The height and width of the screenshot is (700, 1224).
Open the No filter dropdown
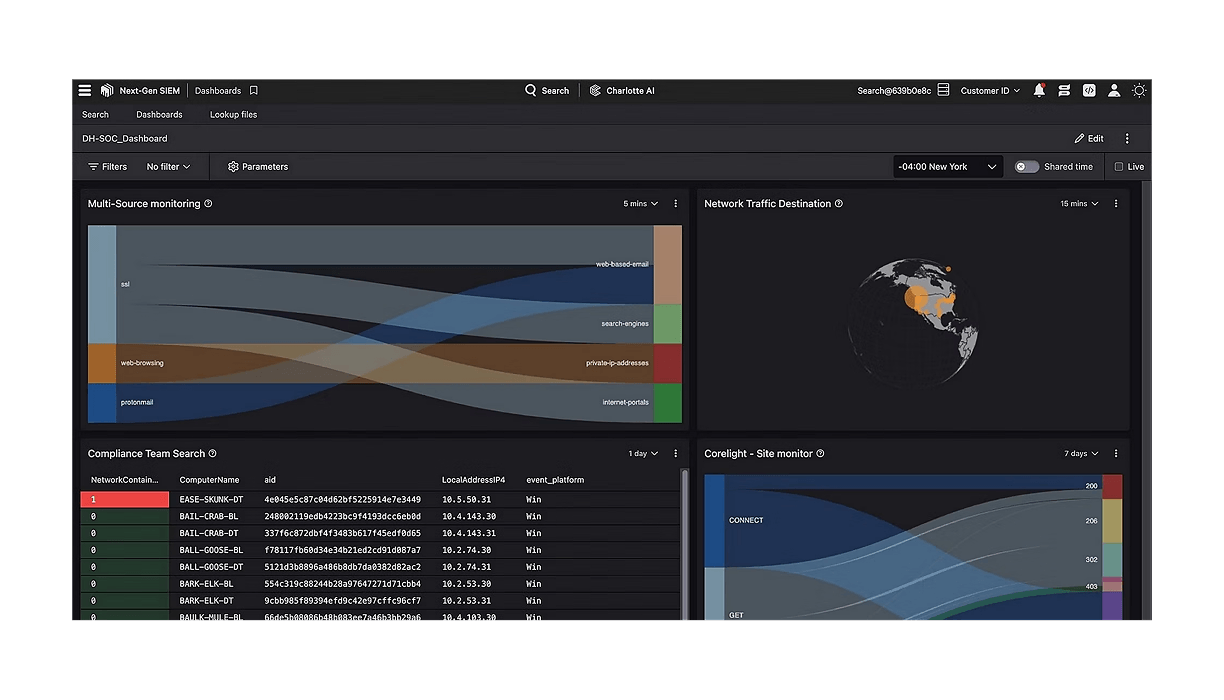coord(168,167)
